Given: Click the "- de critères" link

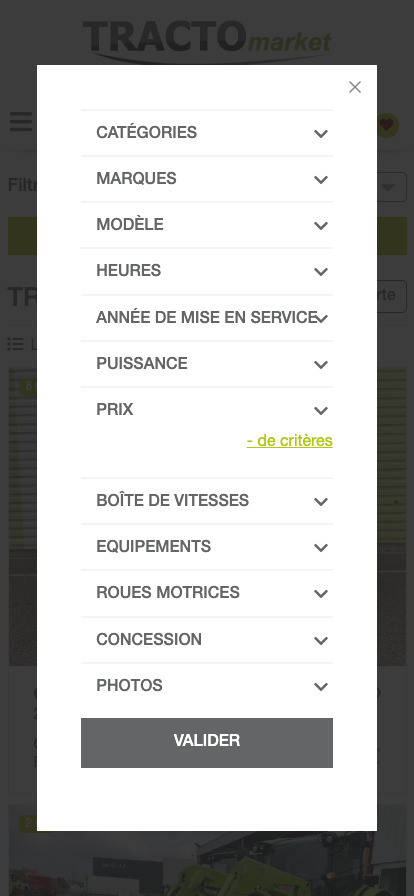Looking at the screenshot, I should click(x=289, y=441).
